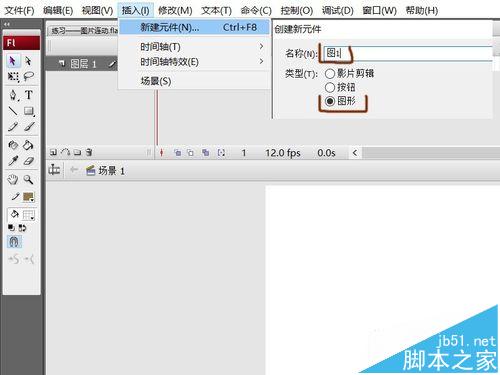500x375 pixels.
Task: Open the 窗口(W) menu
Action: (380, 10)
